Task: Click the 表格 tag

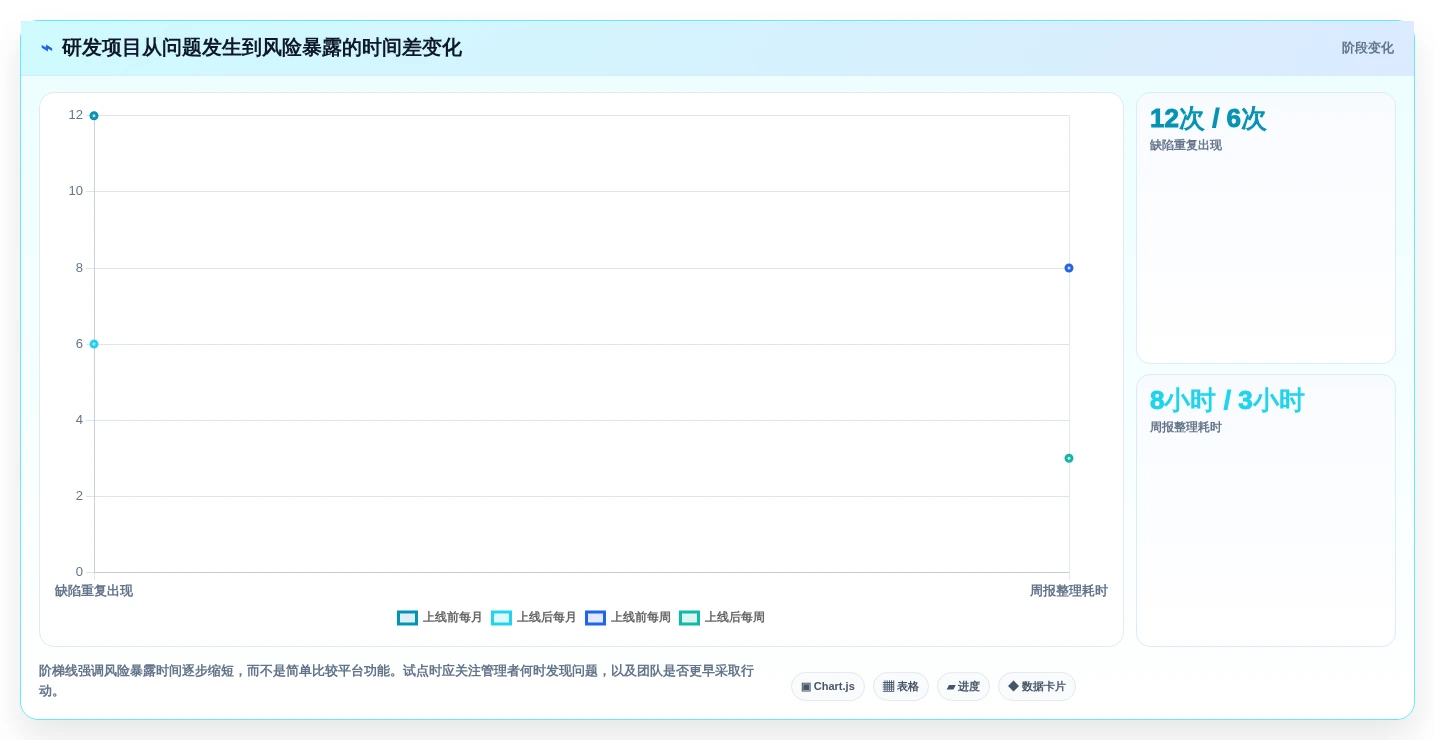Action: (901, 687)
